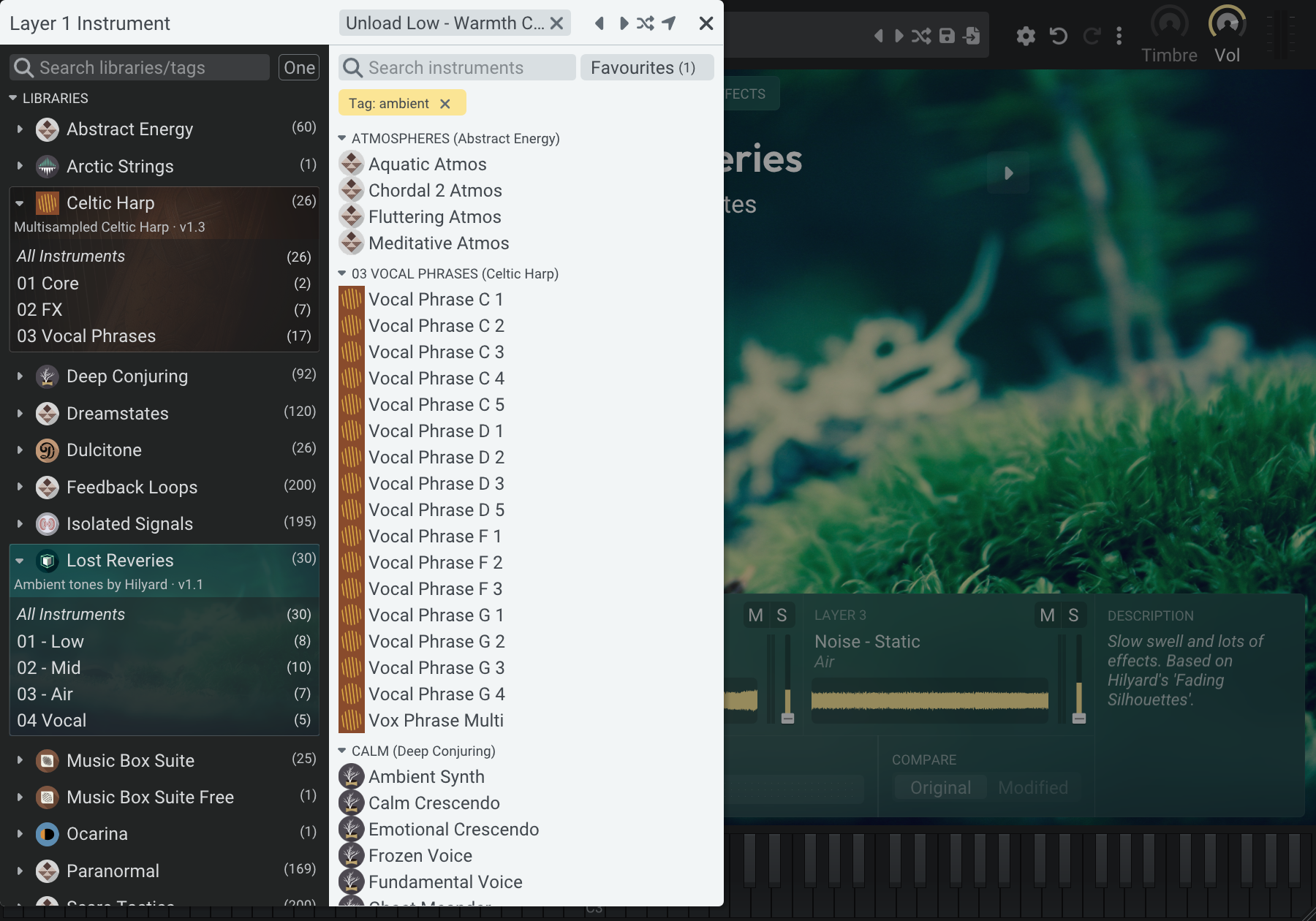Close the Layer 1 Instrument browser

point(706,23)
